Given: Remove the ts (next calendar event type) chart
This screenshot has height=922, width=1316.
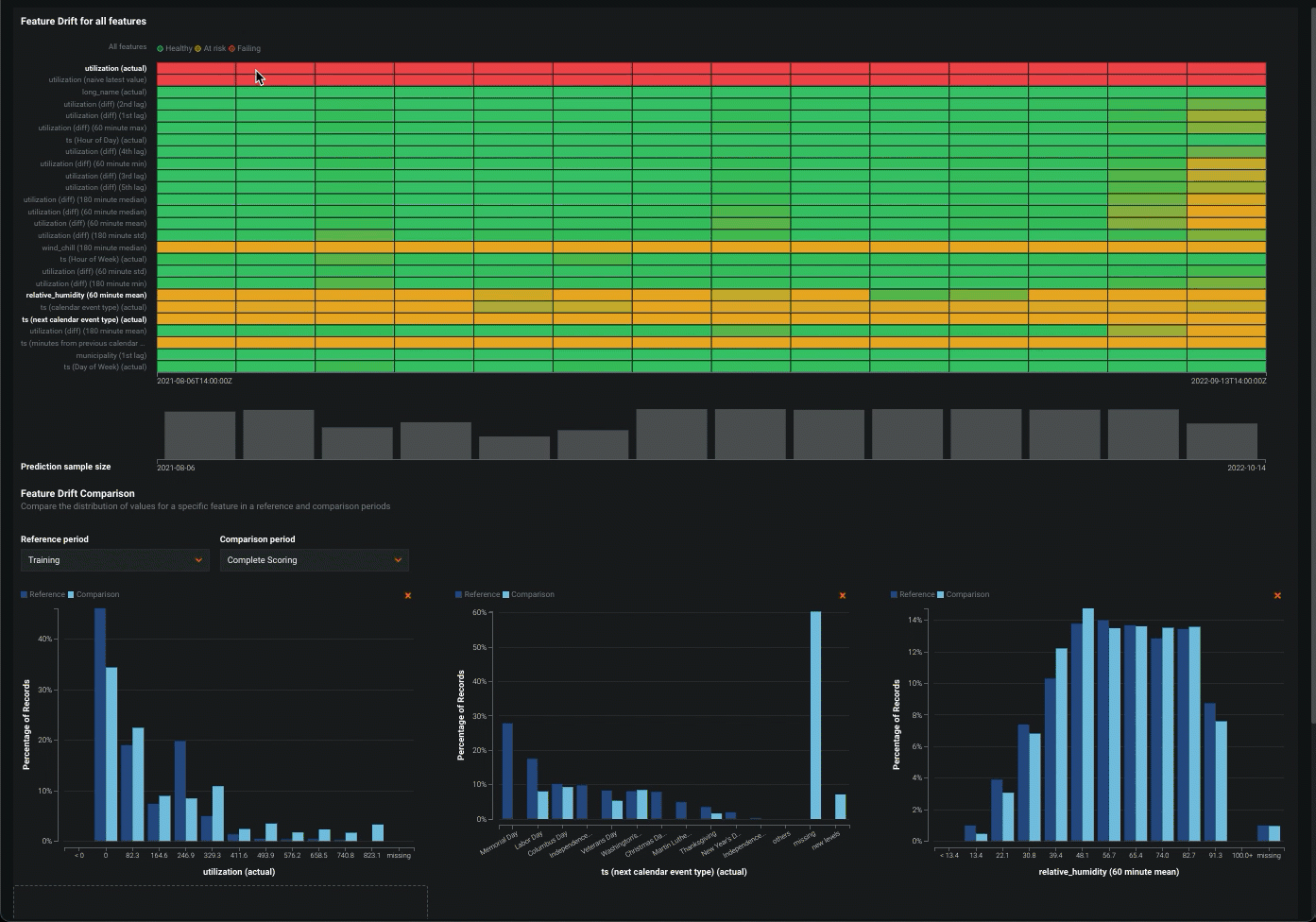Looking at the screenshot, I should click(843, 596).
